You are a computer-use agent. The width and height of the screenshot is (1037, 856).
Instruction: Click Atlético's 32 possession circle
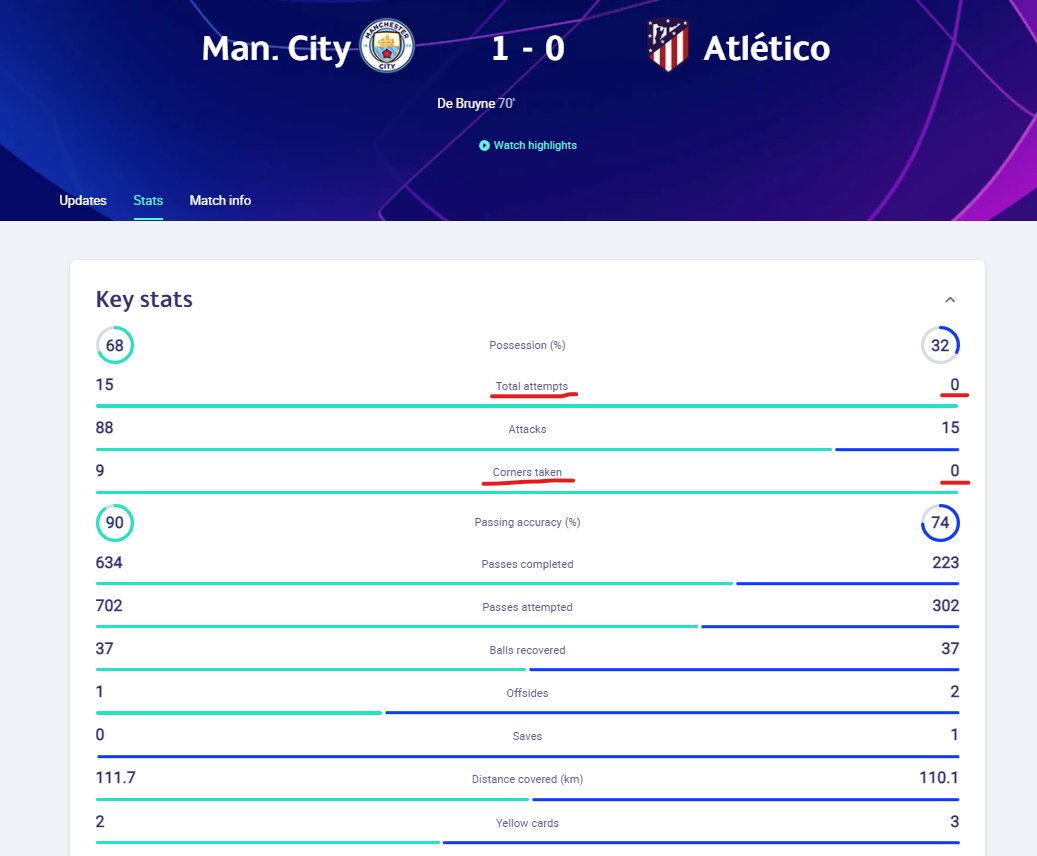tap(940, 345)
